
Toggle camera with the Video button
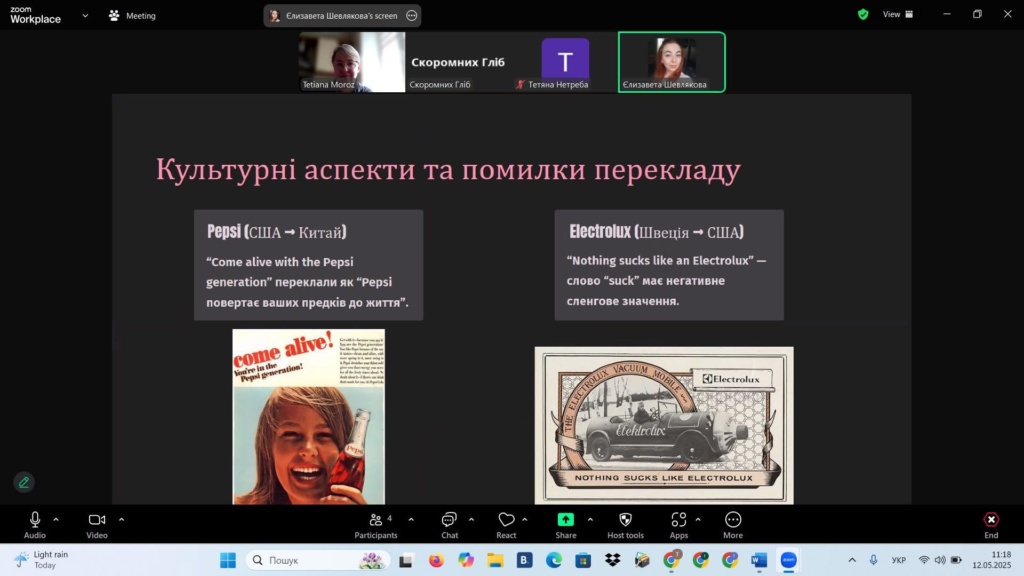click(97, 524)
